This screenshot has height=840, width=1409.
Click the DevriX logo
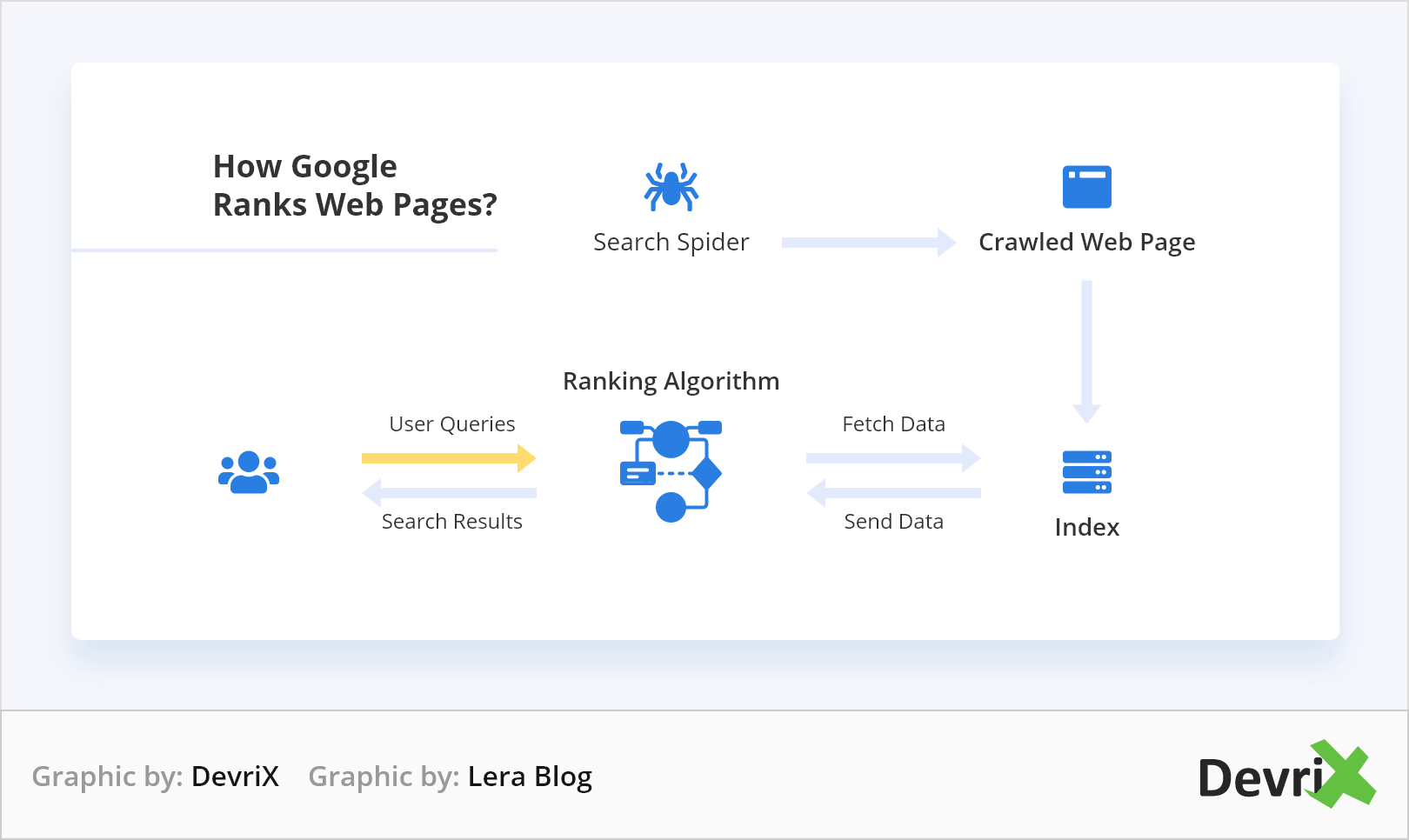click(x=1286, y=774)
